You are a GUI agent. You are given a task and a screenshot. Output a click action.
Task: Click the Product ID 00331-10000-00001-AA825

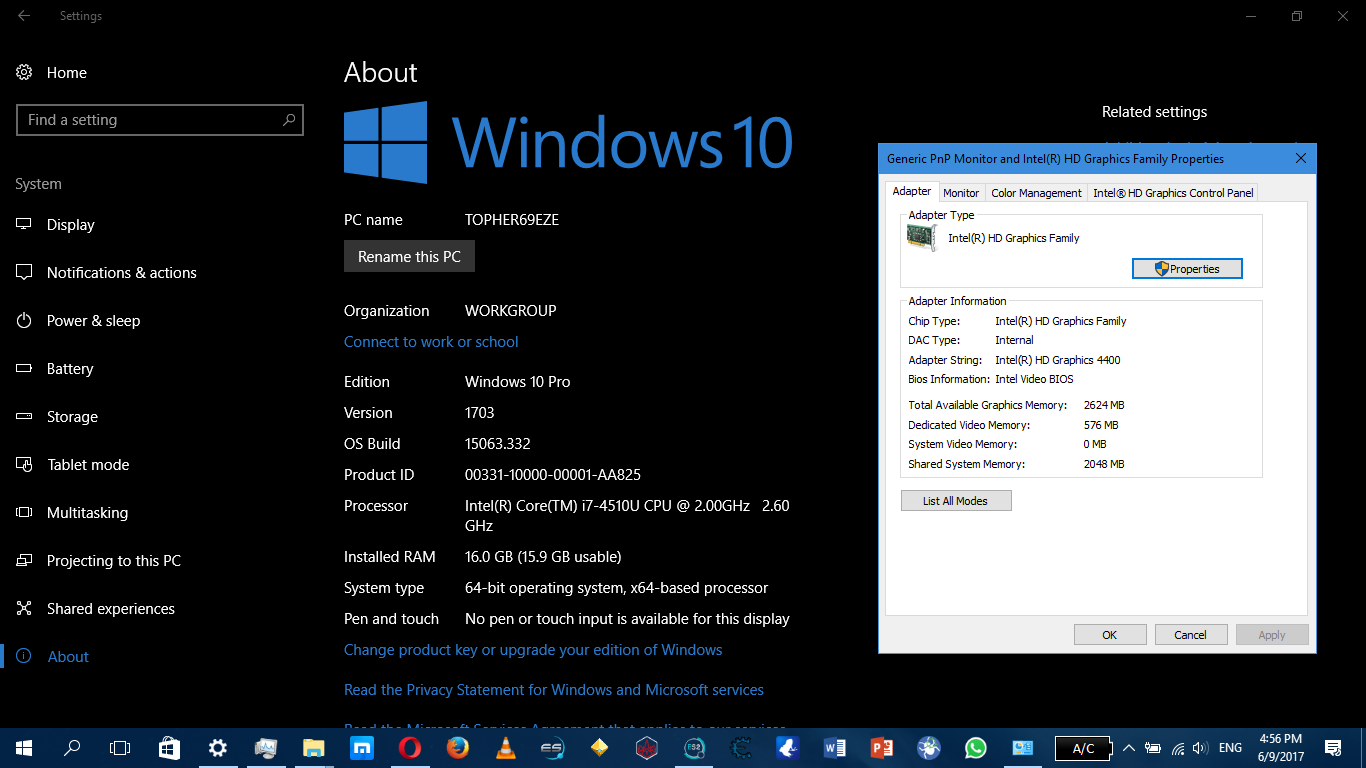(553, 475)
